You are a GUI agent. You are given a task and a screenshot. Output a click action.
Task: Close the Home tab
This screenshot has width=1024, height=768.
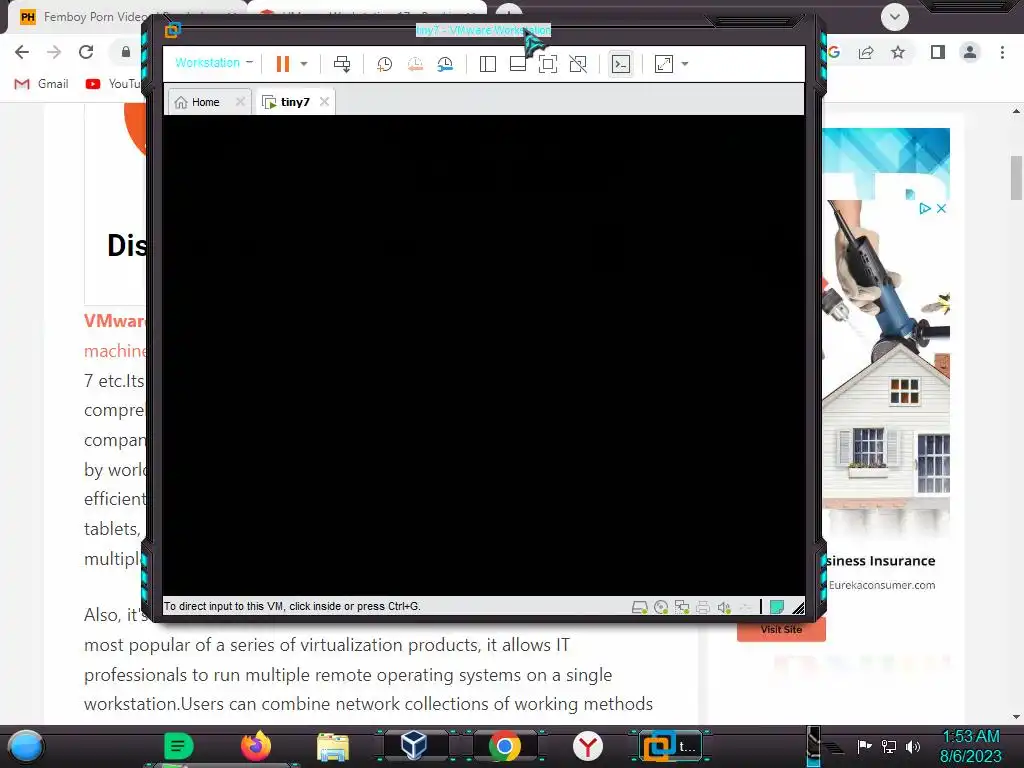click(240, 102)
